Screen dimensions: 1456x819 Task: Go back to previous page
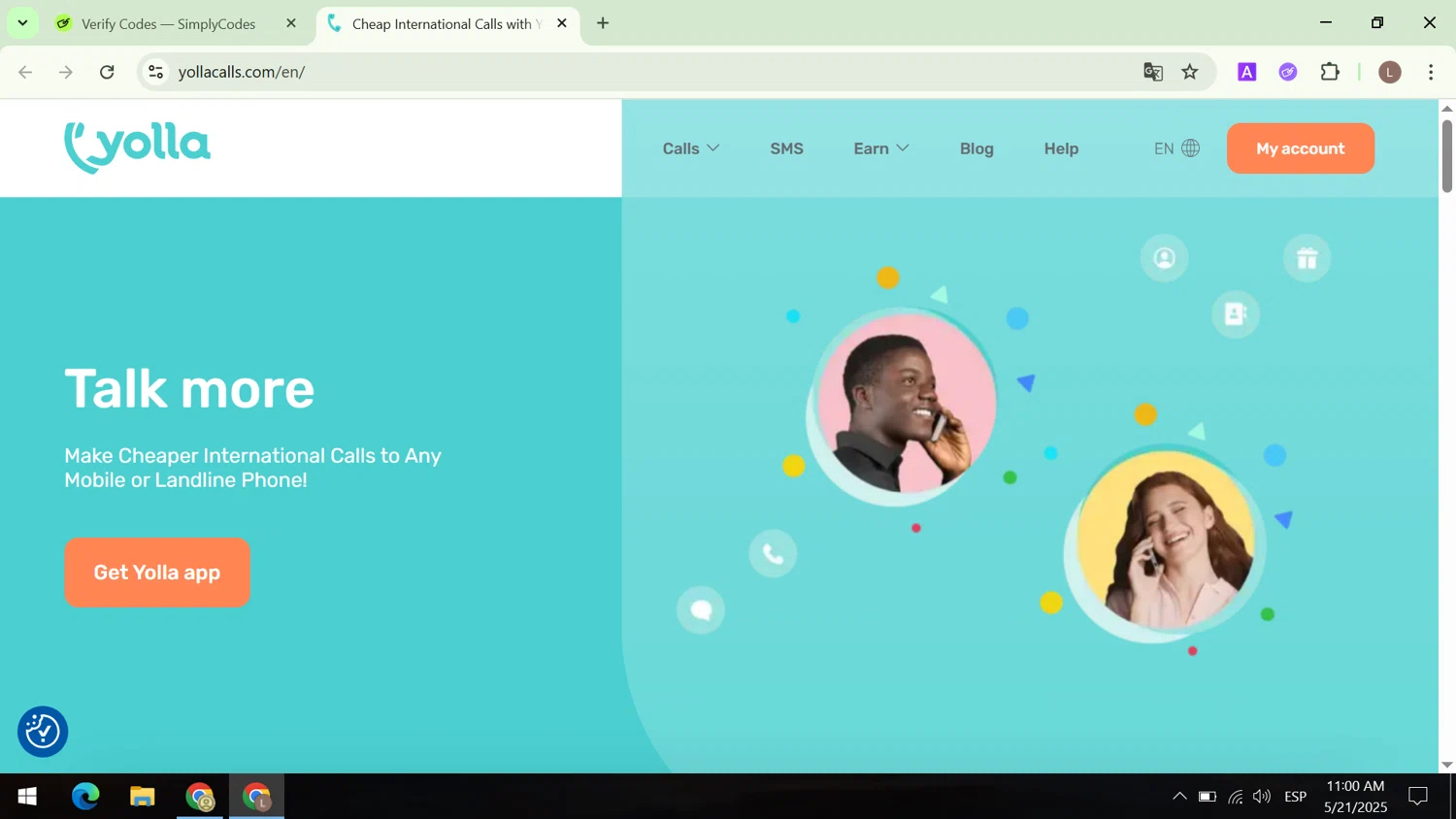[x=25, y=72]
